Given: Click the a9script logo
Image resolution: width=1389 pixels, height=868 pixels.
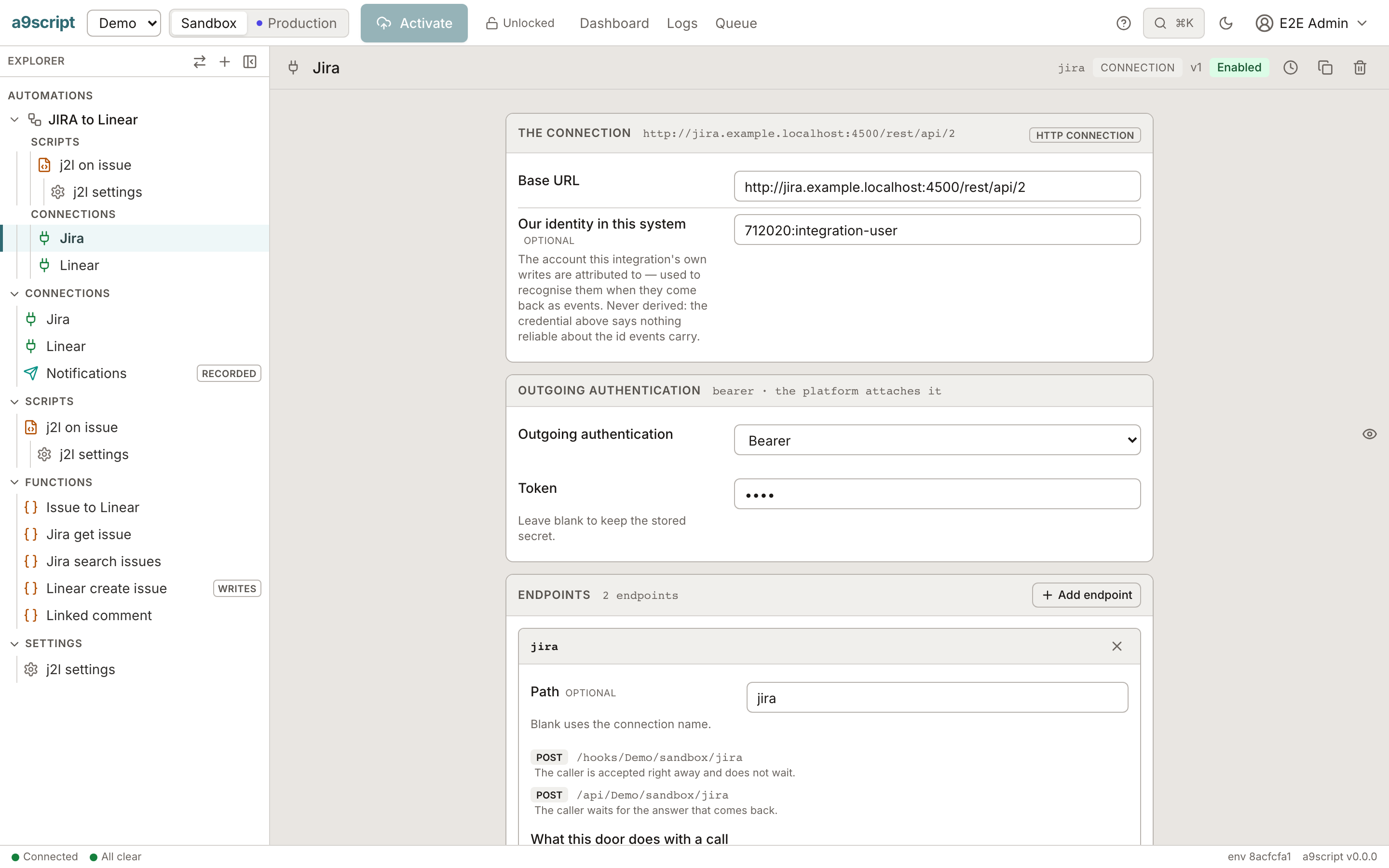Looking at the screenshot, I should click(x=43, y=23).
